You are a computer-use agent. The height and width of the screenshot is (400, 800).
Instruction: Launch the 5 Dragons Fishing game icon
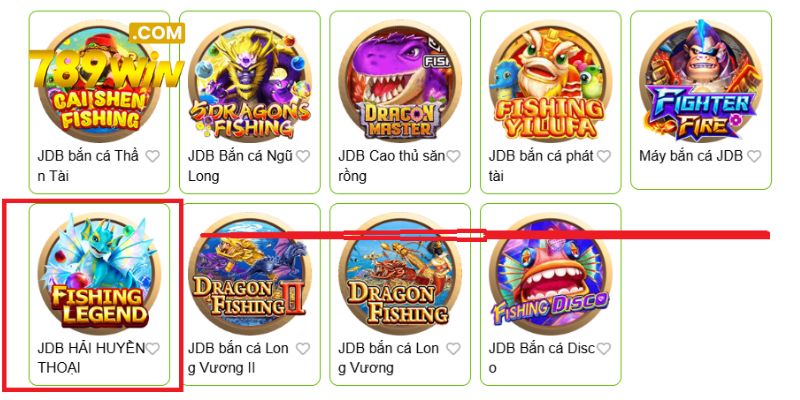249,81
